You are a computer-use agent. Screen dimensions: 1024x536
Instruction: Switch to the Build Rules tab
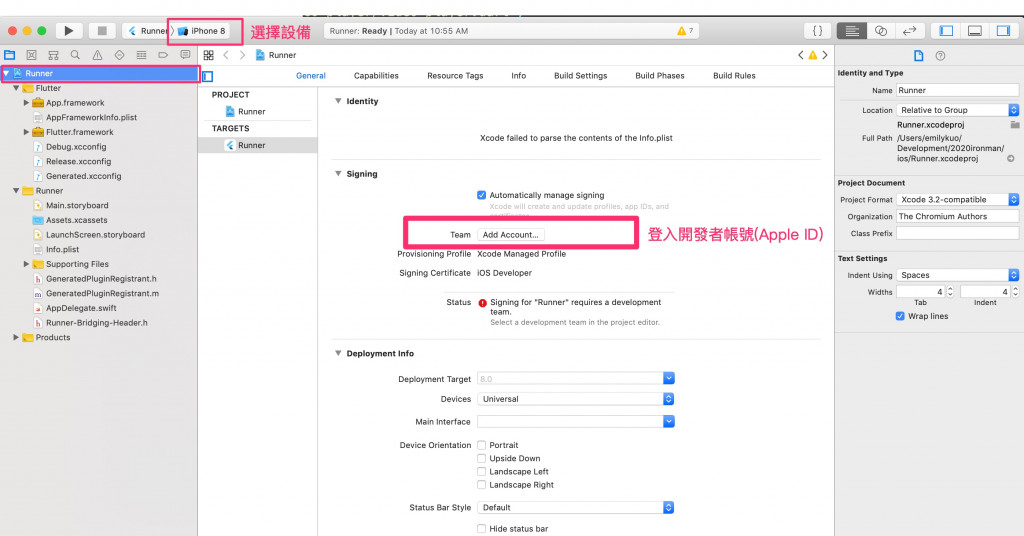pyautogui.click(x=734, y=76)
